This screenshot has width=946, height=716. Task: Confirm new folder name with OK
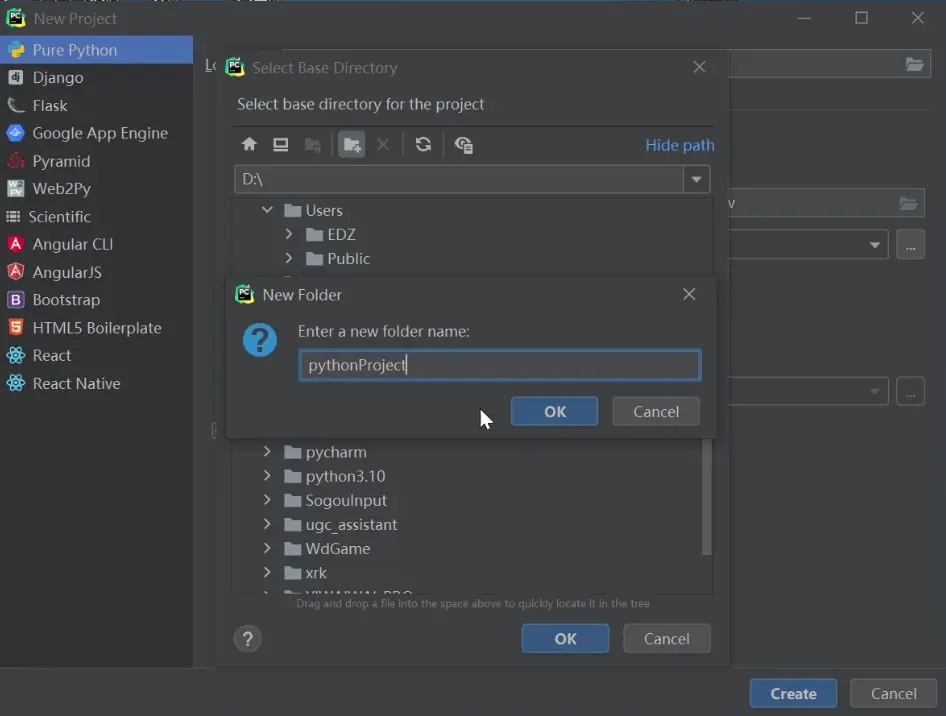pos(554,411)
